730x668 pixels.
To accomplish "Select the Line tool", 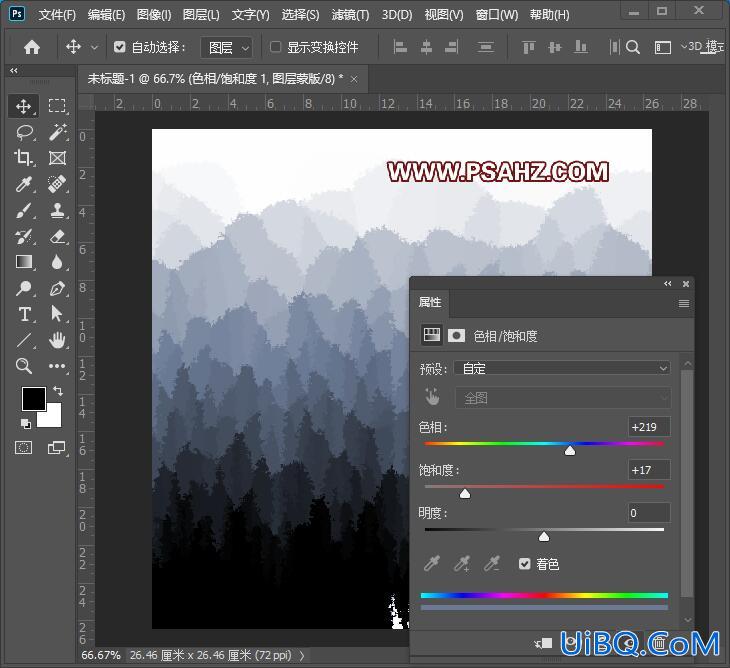I will (23, 340).
